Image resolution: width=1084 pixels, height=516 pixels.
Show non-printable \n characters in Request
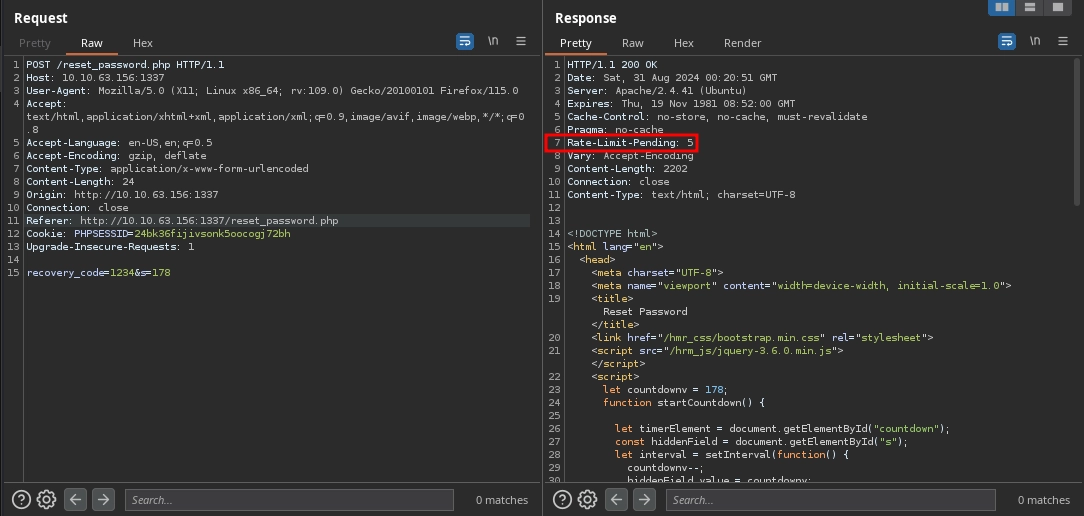click(x=493, y=41)
